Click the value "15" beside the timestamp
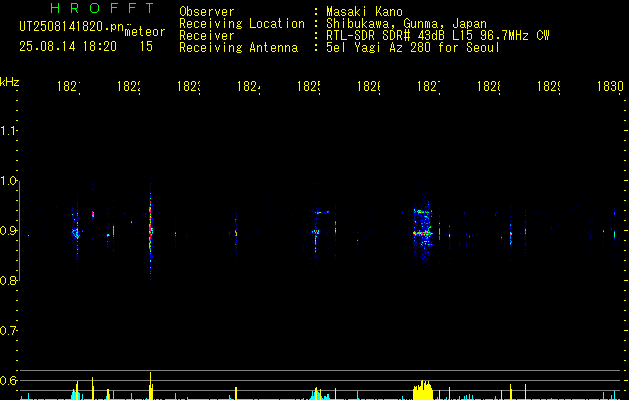Image resolution: width=629 pixels, height=400 pixels. tap(146, 47)
